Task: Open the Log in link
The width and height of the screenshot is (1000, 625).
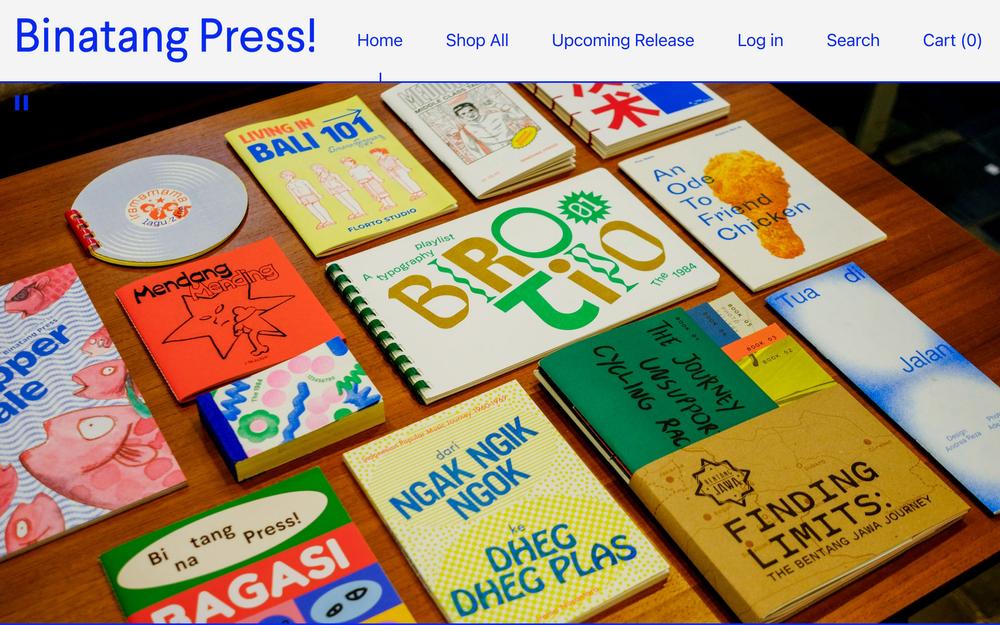Action: [x=760, y=40]
